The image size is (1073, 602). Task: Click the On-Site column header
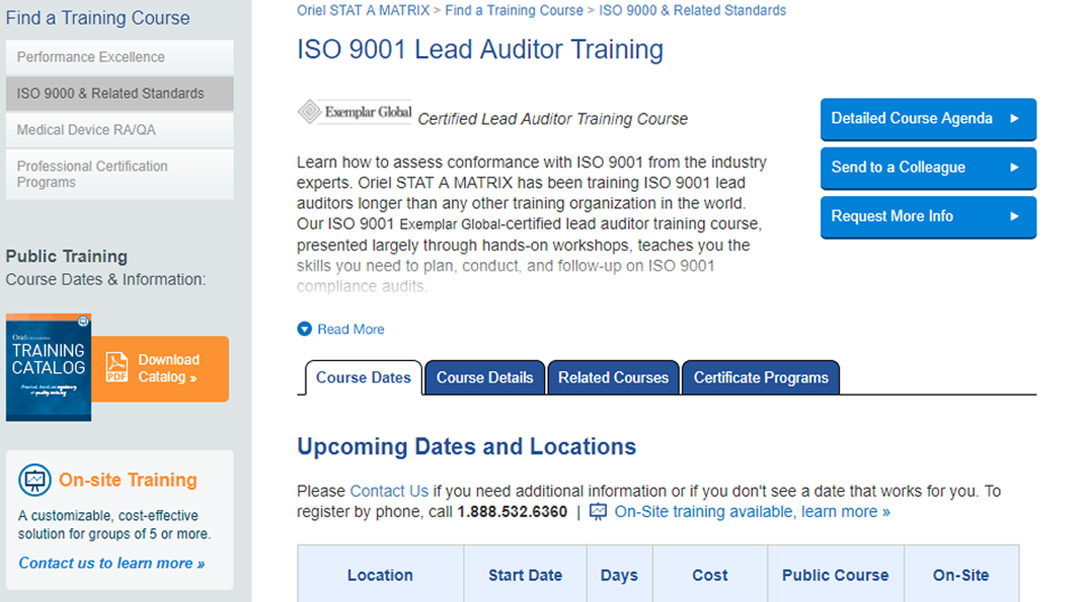[x=961, y=575]
